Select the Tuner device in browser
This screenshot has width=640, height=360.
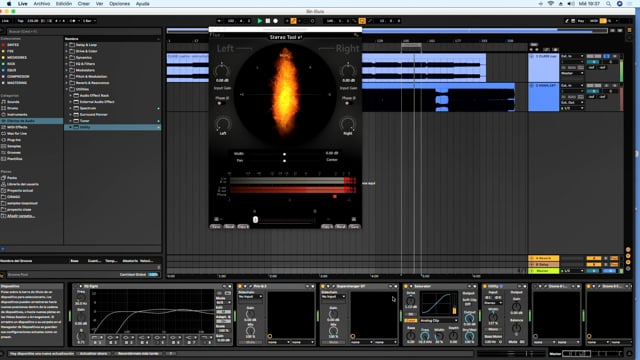point(84,121)
